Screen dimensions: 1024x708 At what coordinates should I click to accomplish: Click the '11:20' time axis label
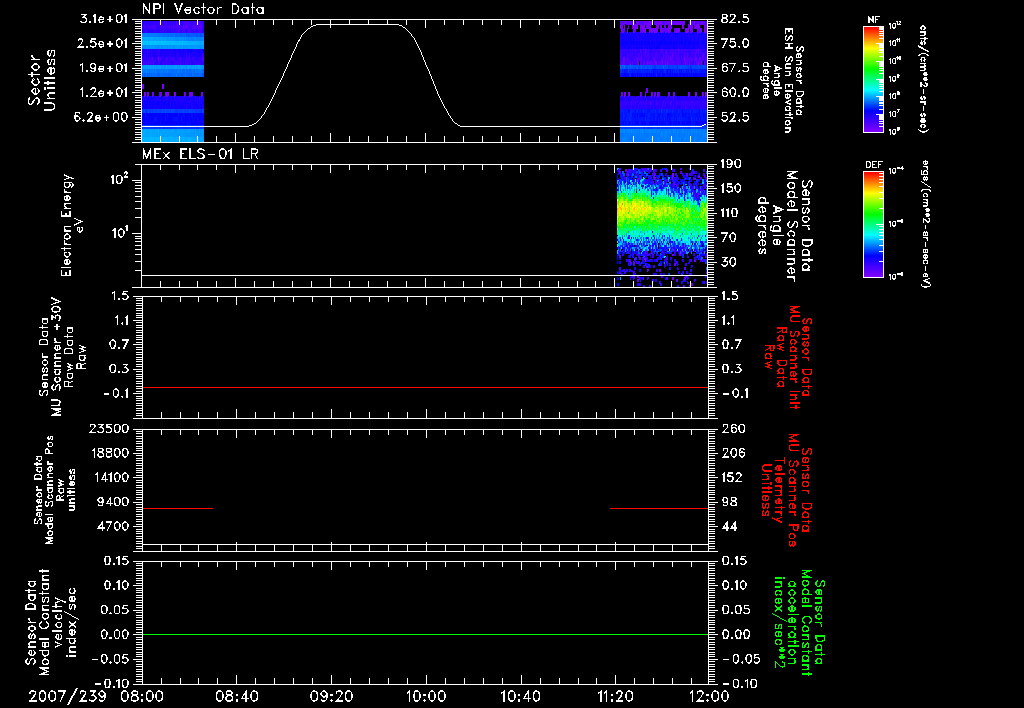pyautogui.click(x=614, y=696)
